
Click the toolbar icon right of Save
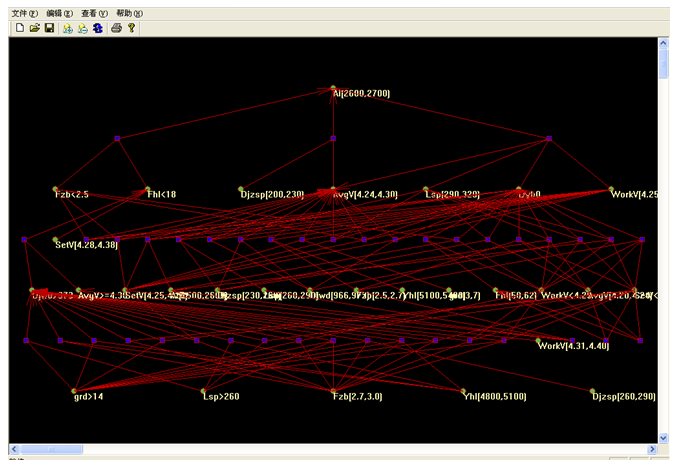click(68, 29)
